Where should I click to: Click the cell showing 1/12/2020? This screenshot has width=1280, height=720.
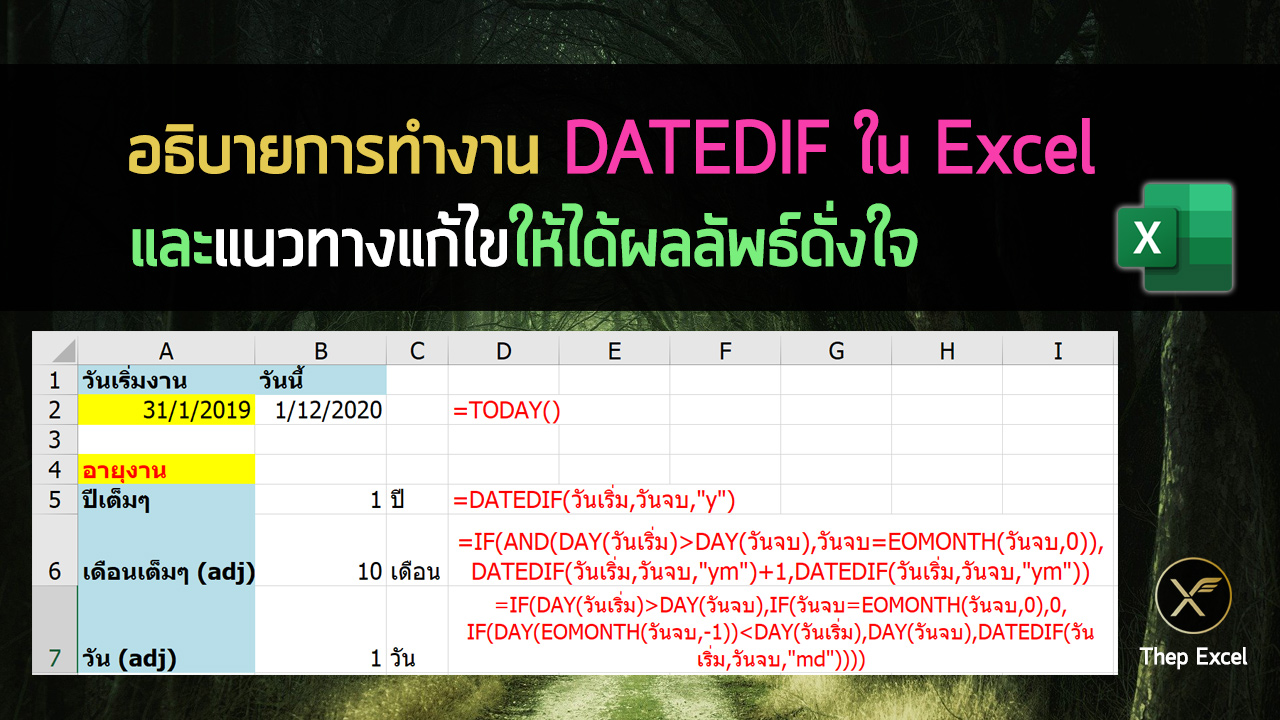(x=321, y=410)
